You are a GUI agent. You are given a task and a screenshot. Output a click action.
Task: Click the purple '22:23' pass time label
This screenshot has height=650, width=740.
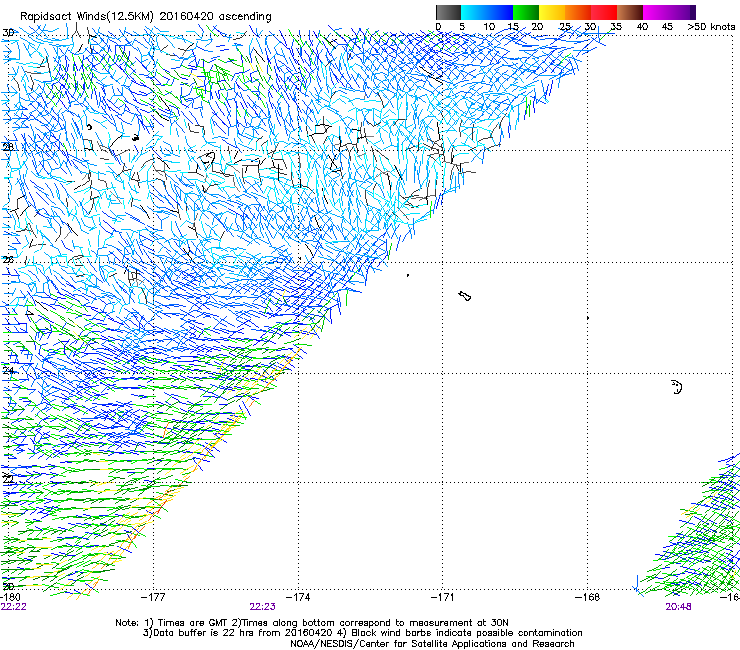(x=262, y=607)
